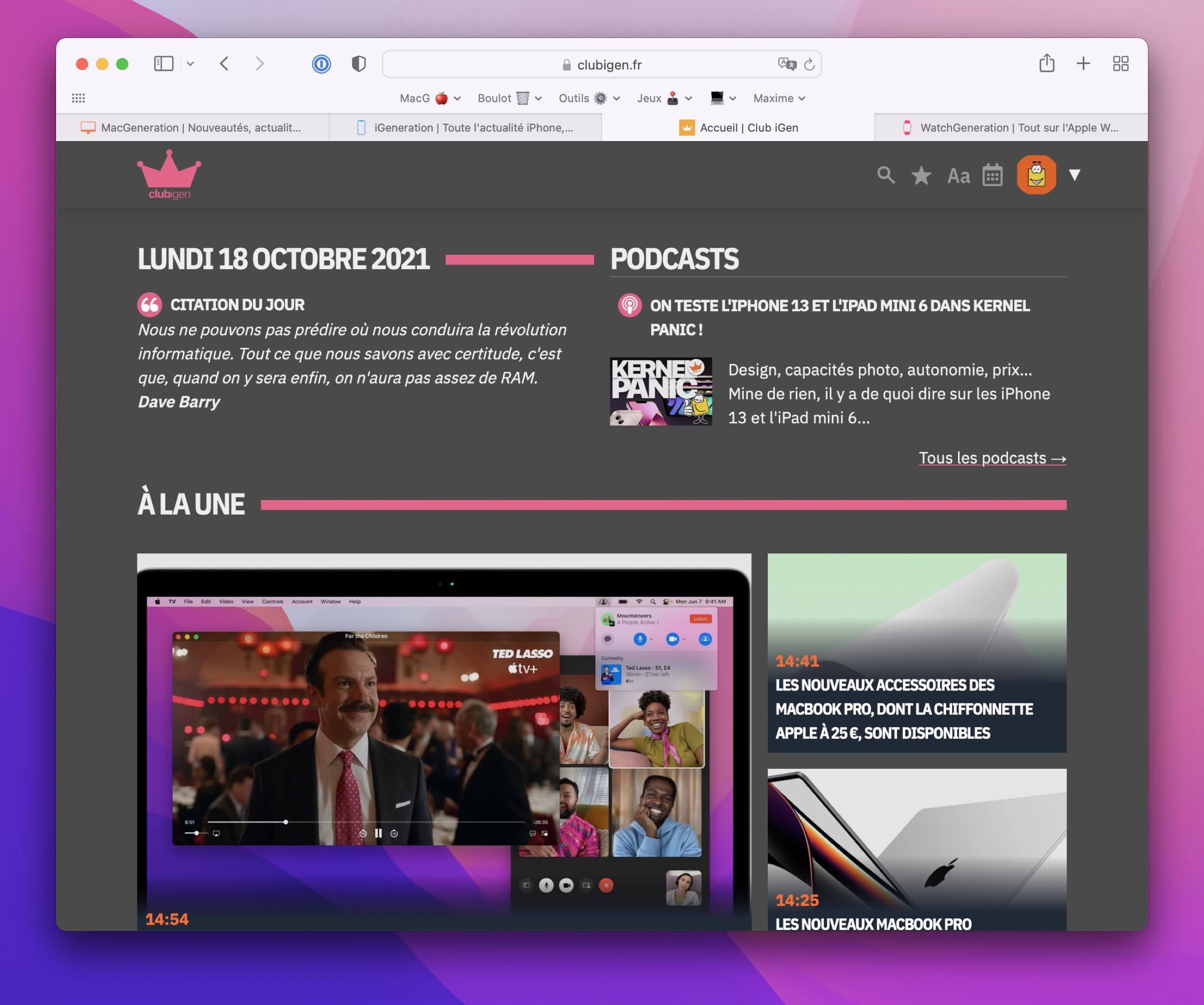Open a new tab
The width and height of the screenshot is (1204, 1005).
[x=1083, y=63]
